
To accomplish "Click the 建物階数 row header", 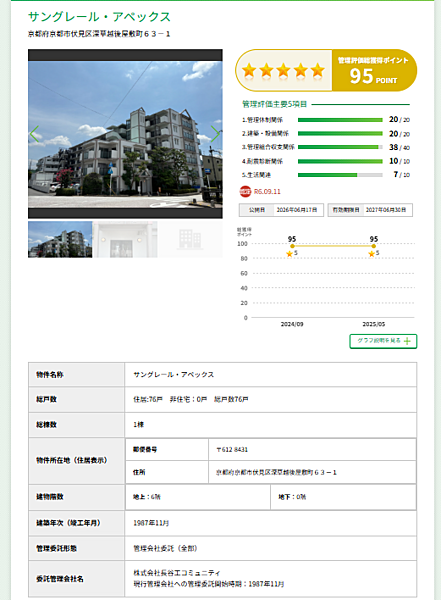I will pyautogui.click(x=77, y=497).
